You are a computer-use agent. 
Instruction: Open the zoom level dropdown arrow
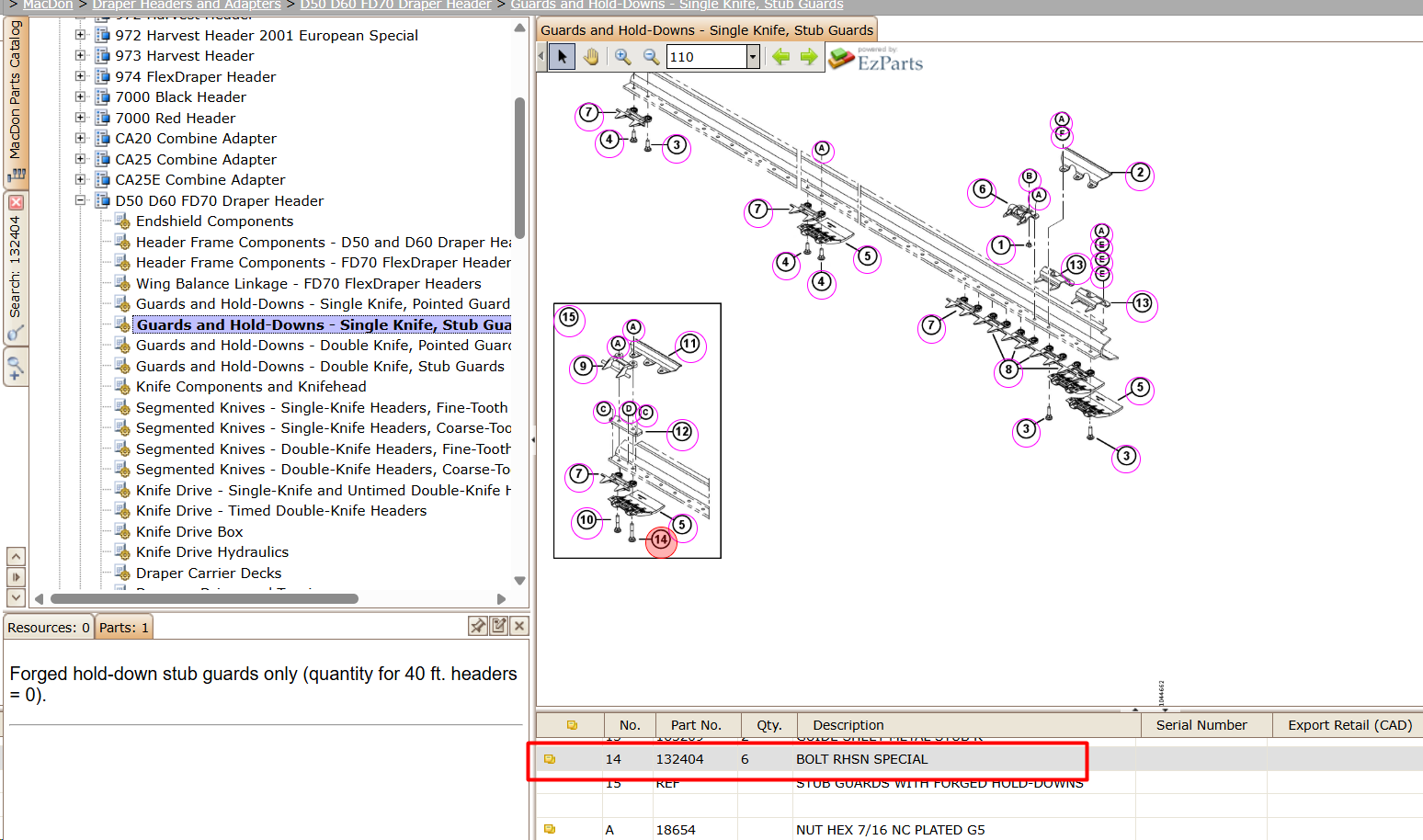753,57
